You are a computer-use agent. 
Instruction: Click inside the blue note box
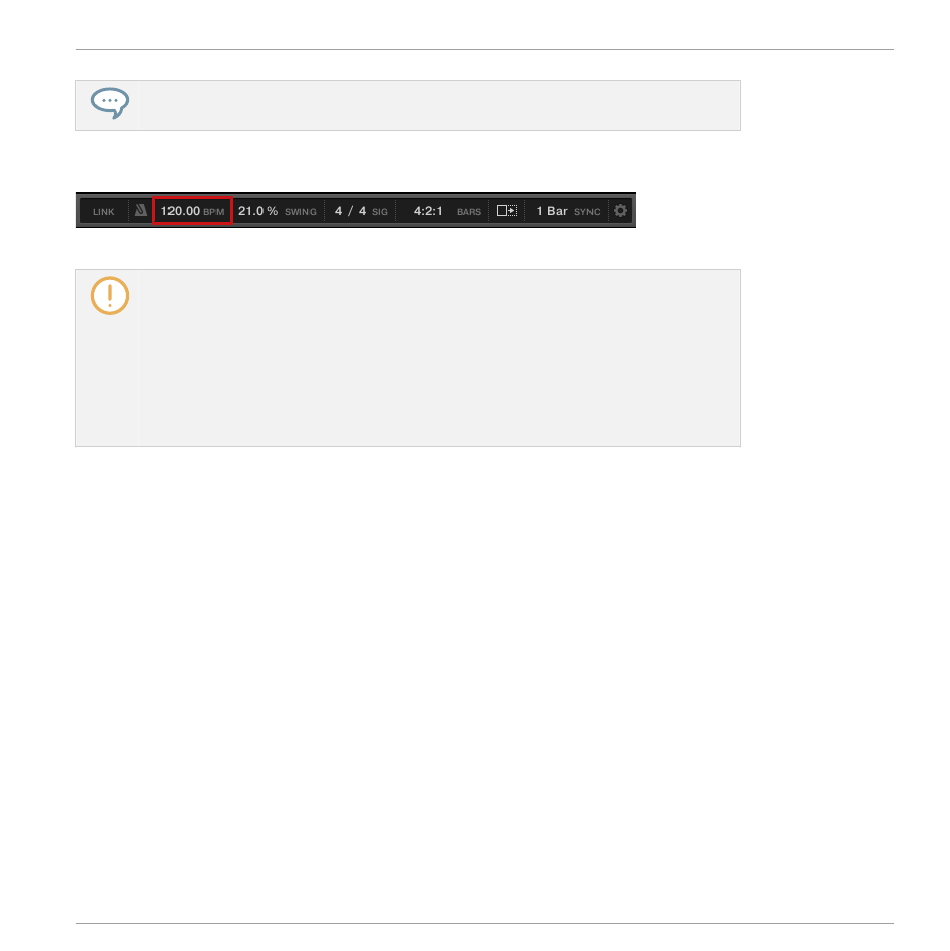[x=408, y=106]
